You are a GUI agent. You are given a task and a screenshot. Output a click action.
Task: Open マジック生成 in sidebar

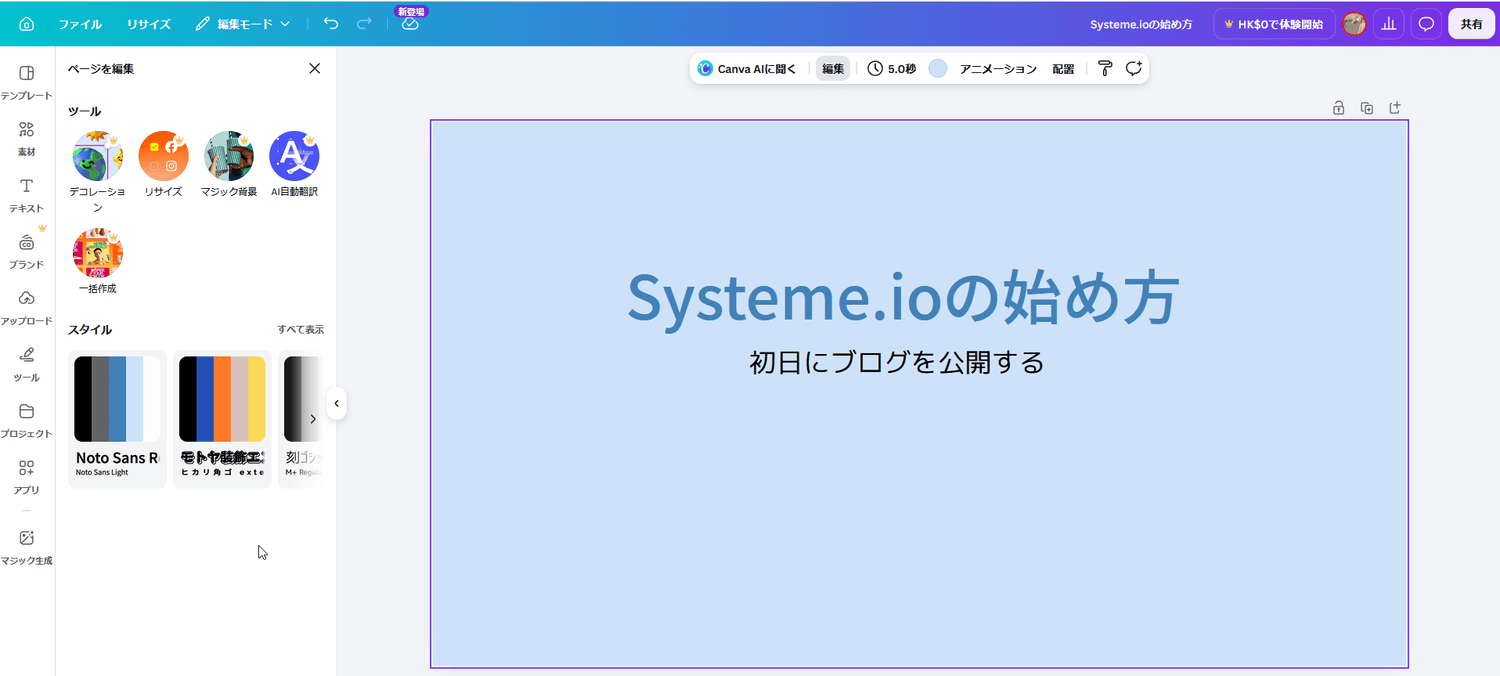pos(27,547)
